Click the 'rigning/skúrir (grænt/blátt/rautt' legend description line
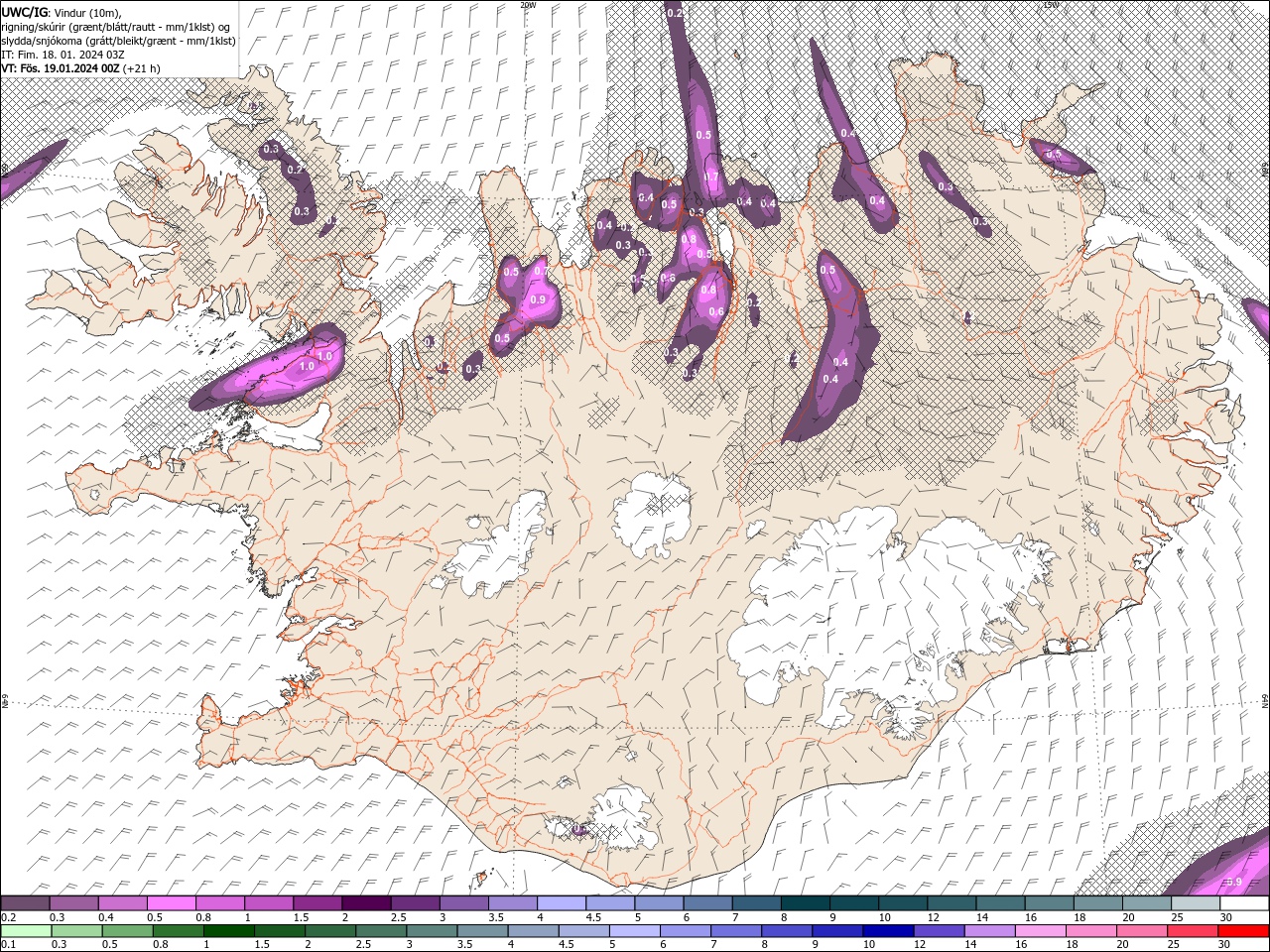Screen dimensions: 1270x952 pyautogui.click(x=115, y=27)
